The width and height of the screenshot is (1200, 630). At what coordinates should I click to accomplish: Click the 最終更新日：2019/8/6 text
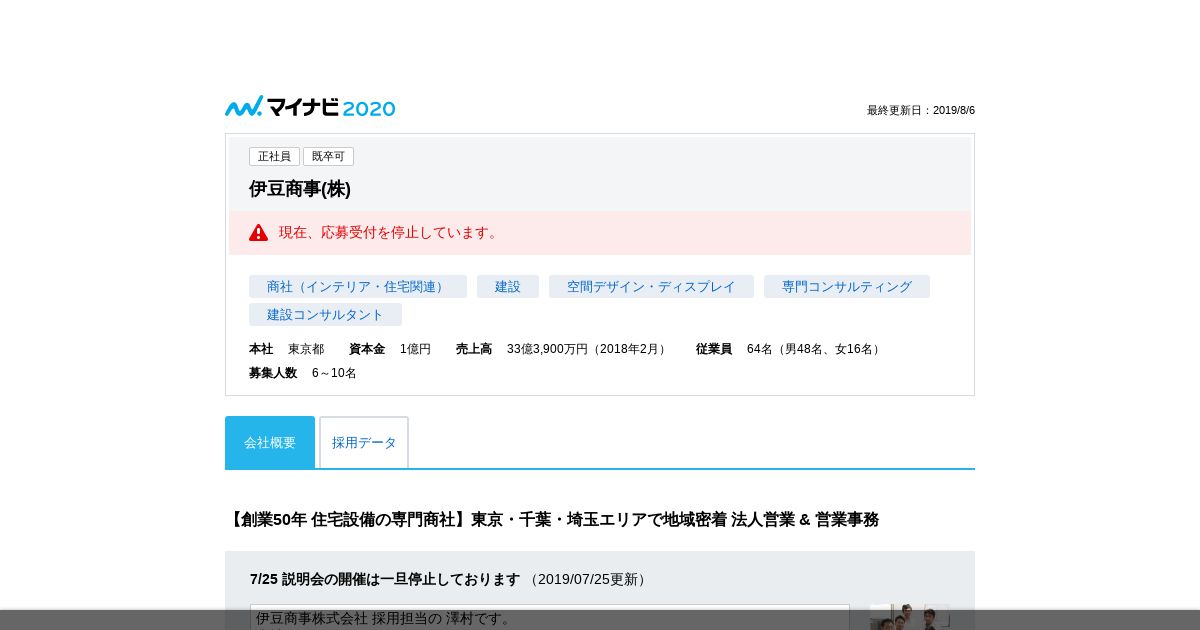click(921, 110)
